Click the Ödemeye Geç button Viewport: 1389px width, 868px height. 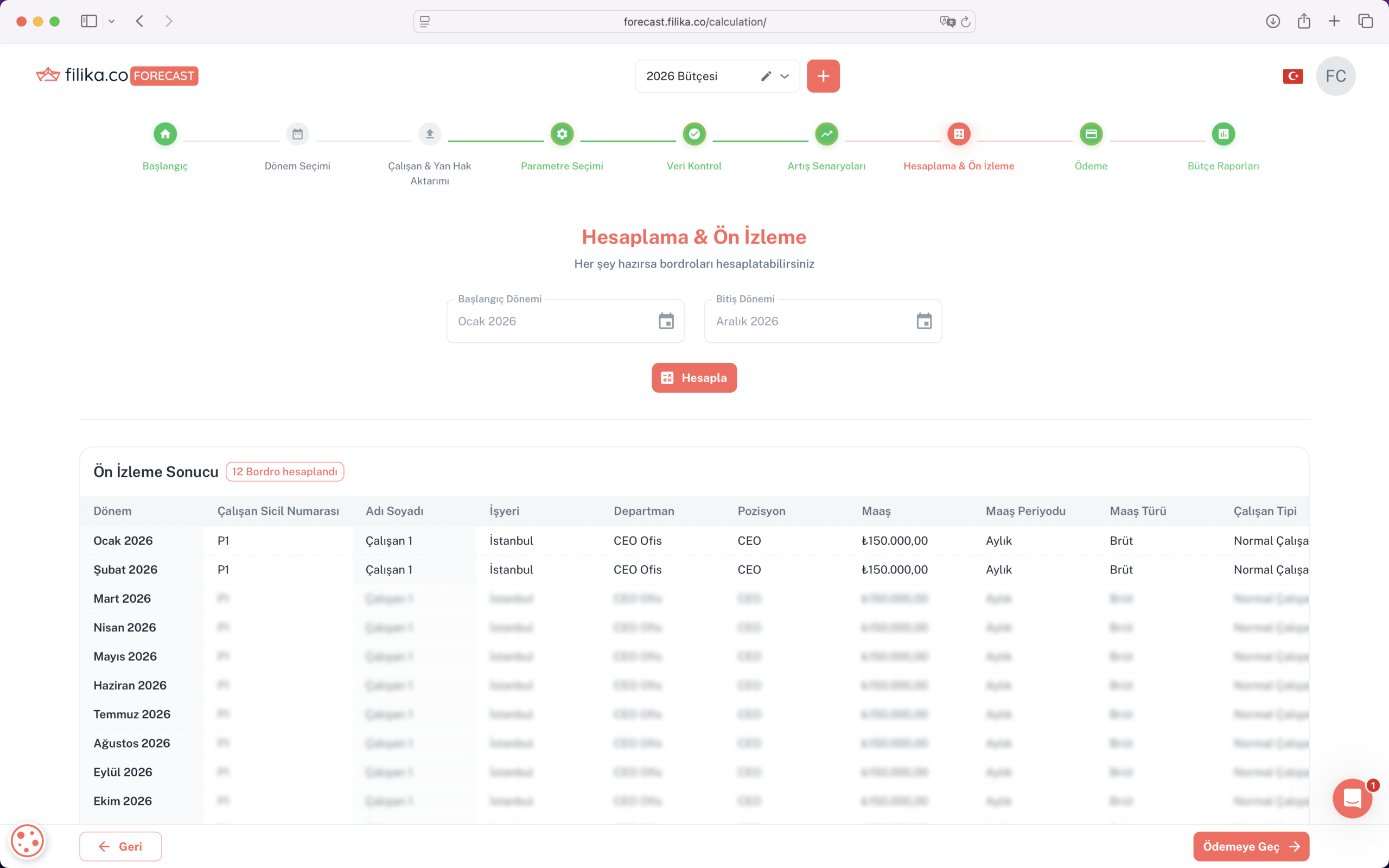click(x=1251, y=846)
